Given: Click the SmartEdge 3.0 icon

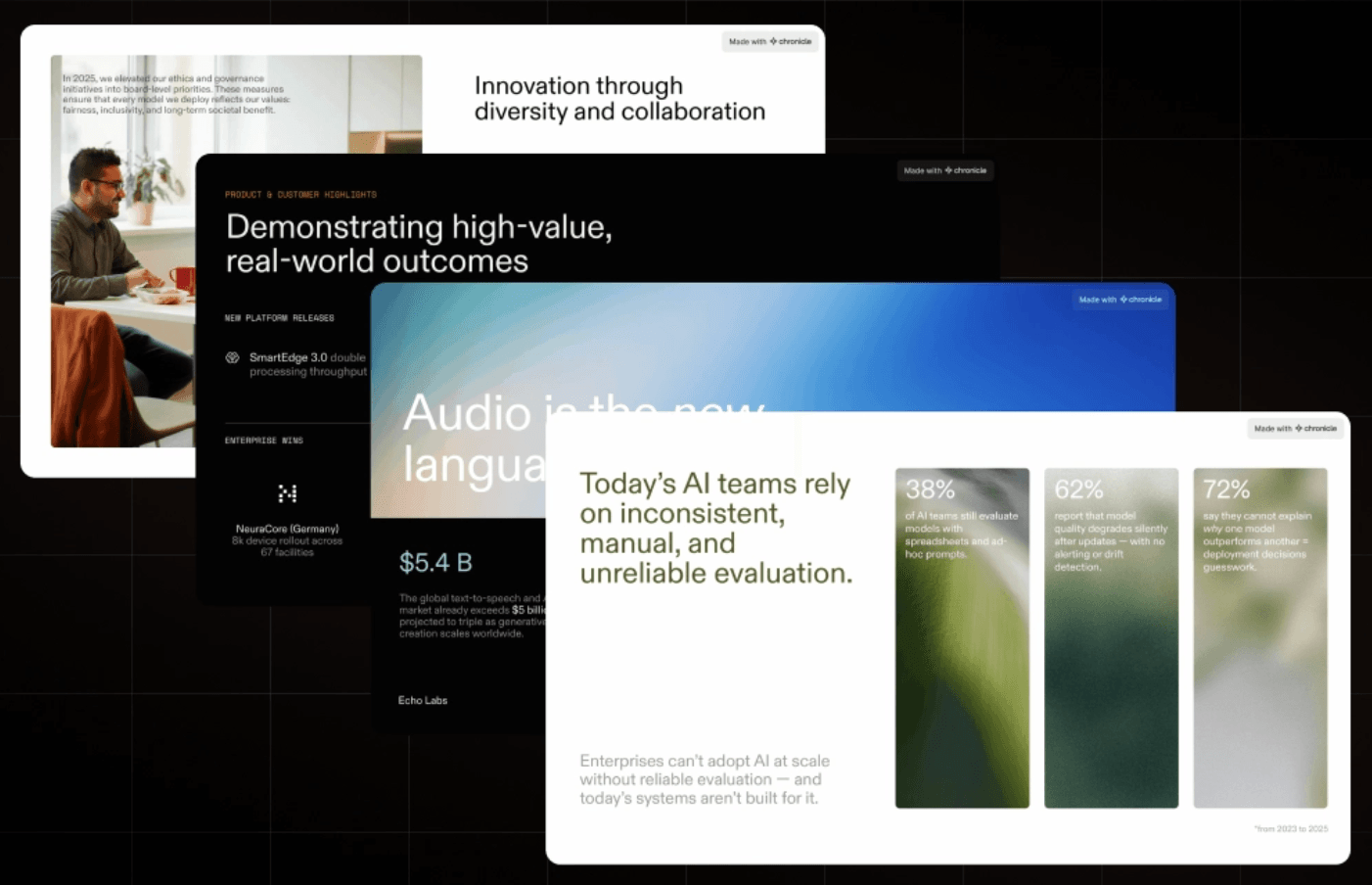Looking at the screenshot, I should coord(232,358).
